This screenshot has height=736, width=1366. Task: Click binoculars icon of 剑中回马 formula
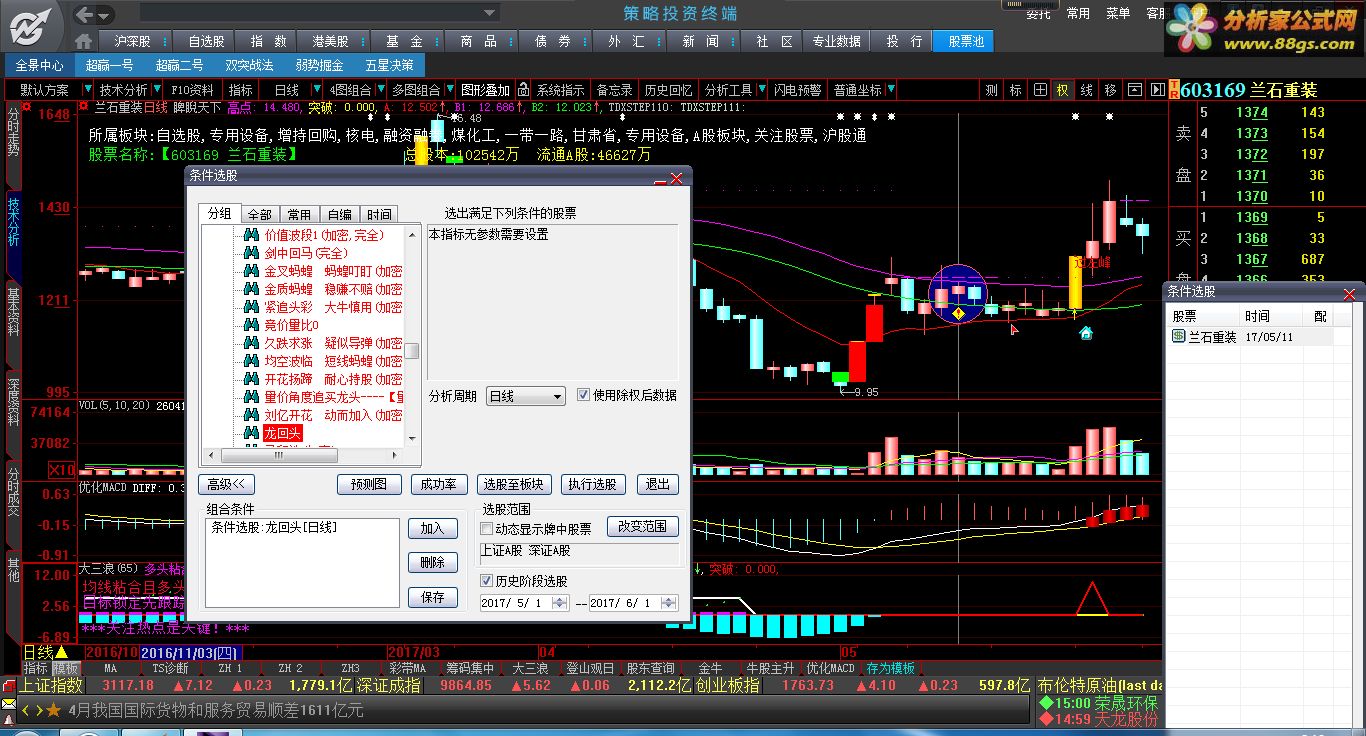click(253, 253)
